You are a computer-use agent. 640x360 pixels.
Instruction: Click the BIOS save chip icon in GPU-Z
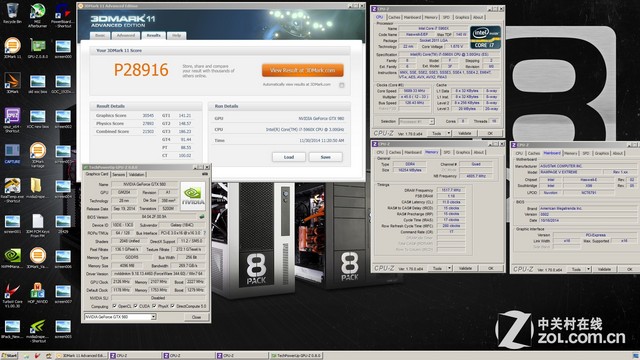(x=201, y=217)
